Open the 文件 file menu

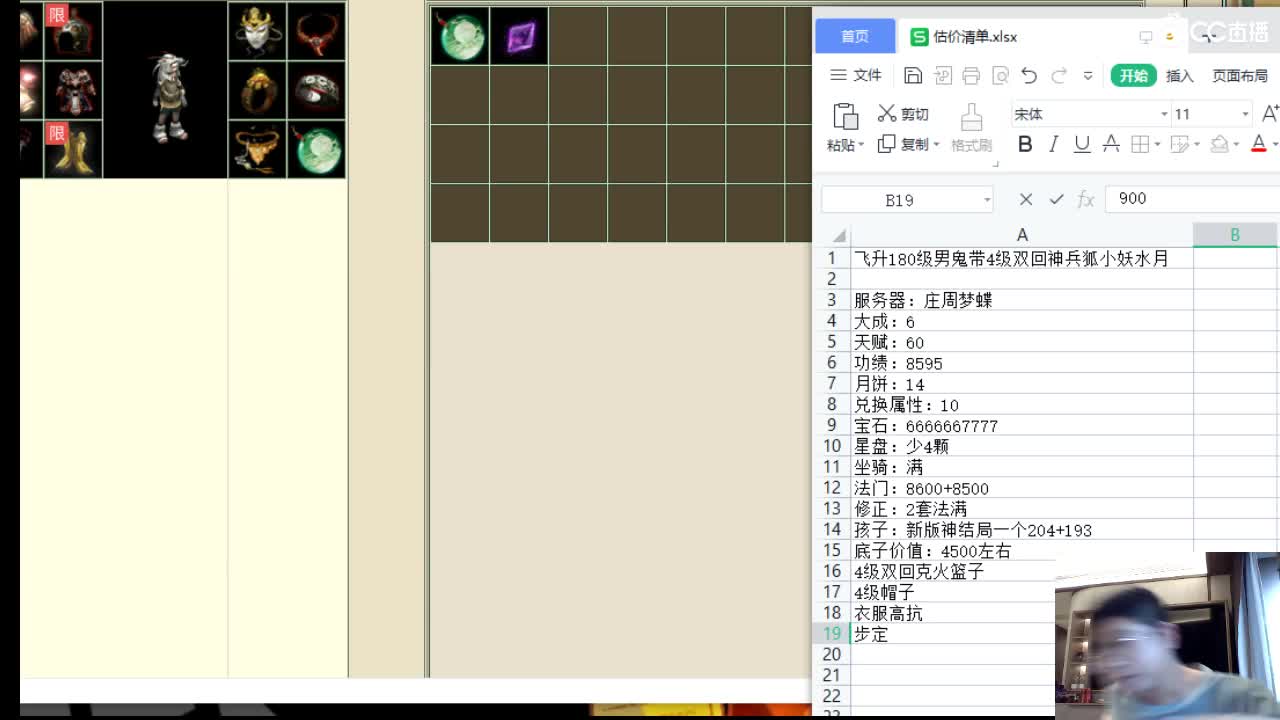[856, 75]
